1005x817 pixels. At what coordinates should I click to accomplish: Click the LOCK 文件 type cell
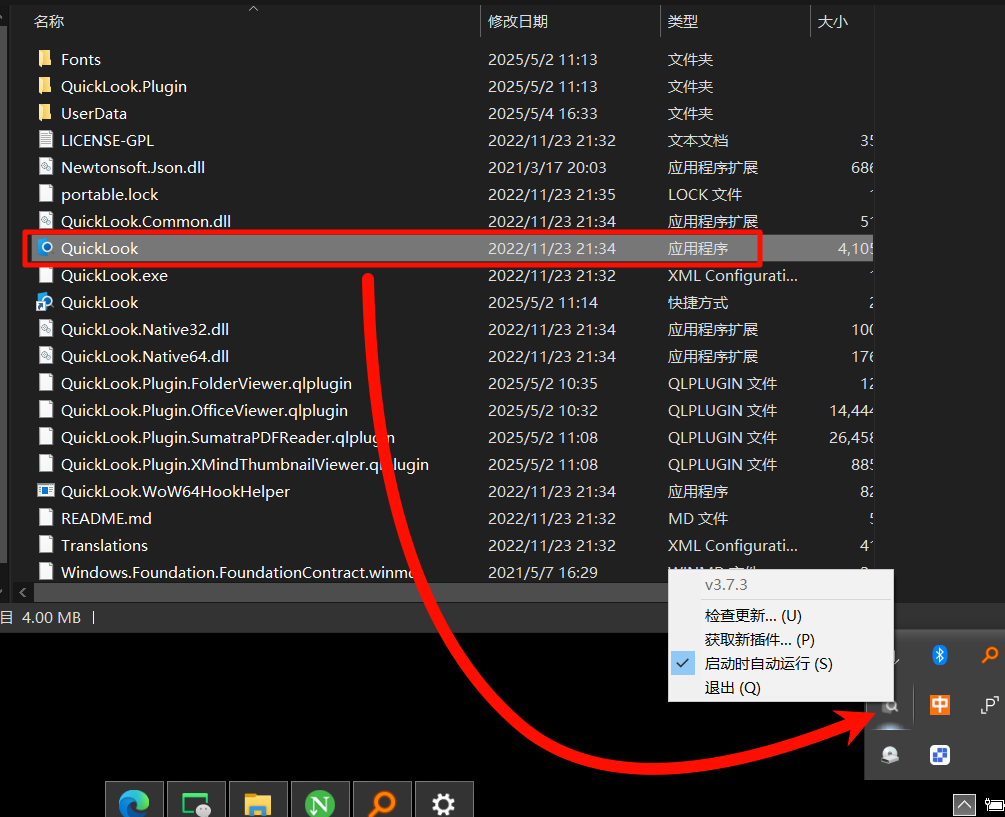click(705, 194)
